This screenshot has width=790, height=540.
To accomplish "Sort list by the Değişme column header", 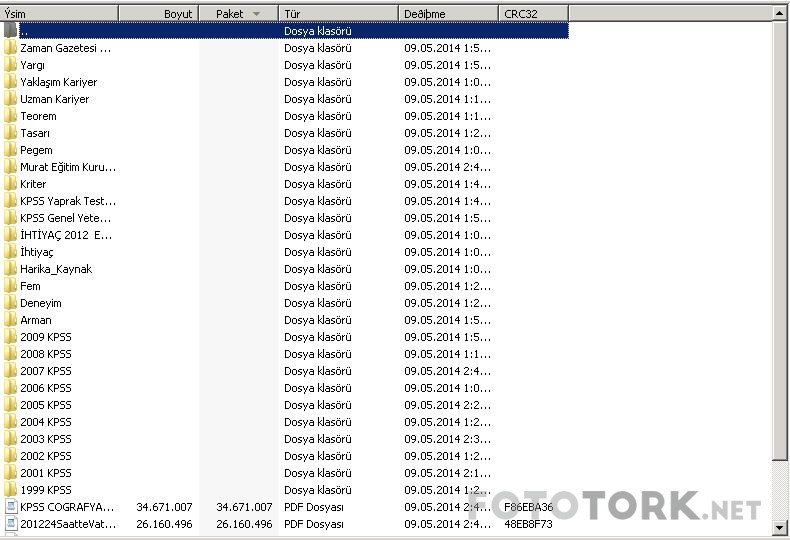I will 448,14.
